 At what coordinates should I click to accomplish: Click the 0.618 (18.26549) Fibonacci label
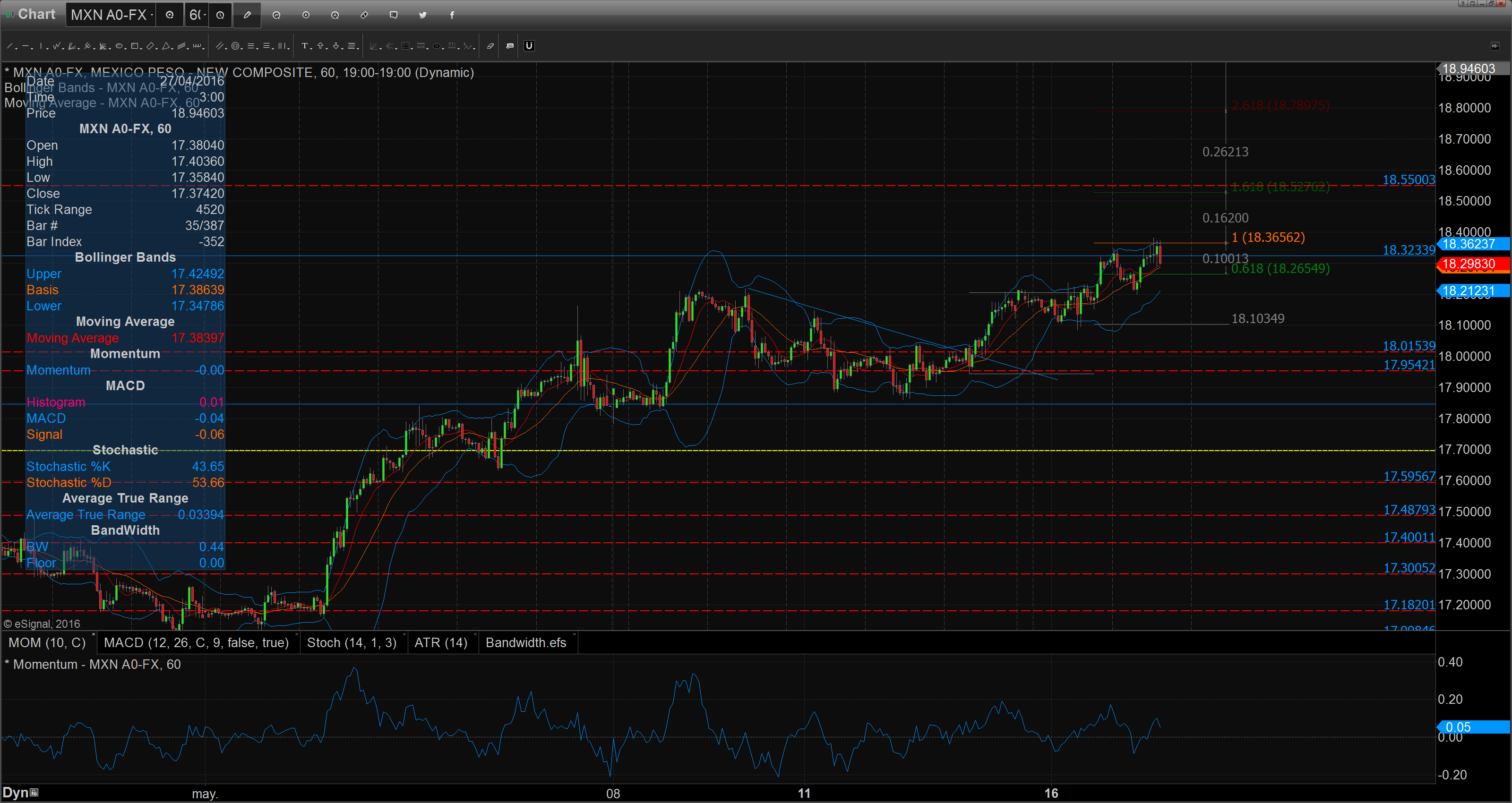[1280, 268]
